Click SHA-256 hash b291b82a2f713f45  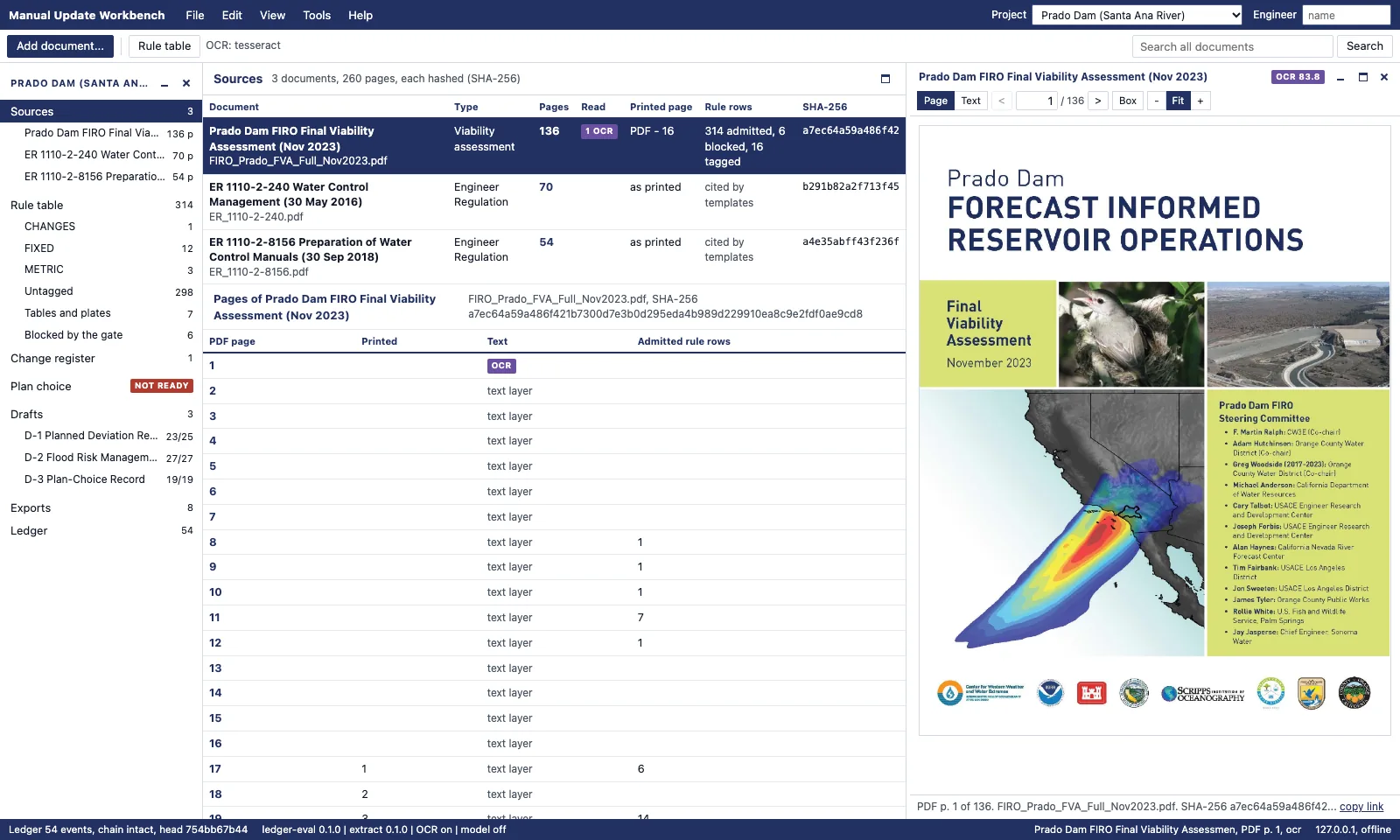pyautogui.click(x=850, y=186)
